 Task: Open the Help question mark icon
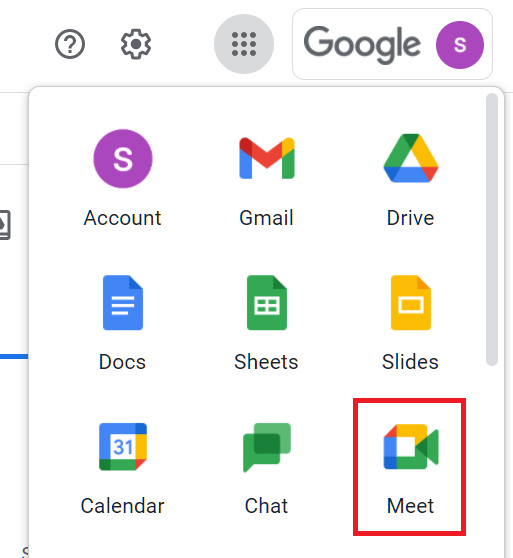(x=70, y=44)
